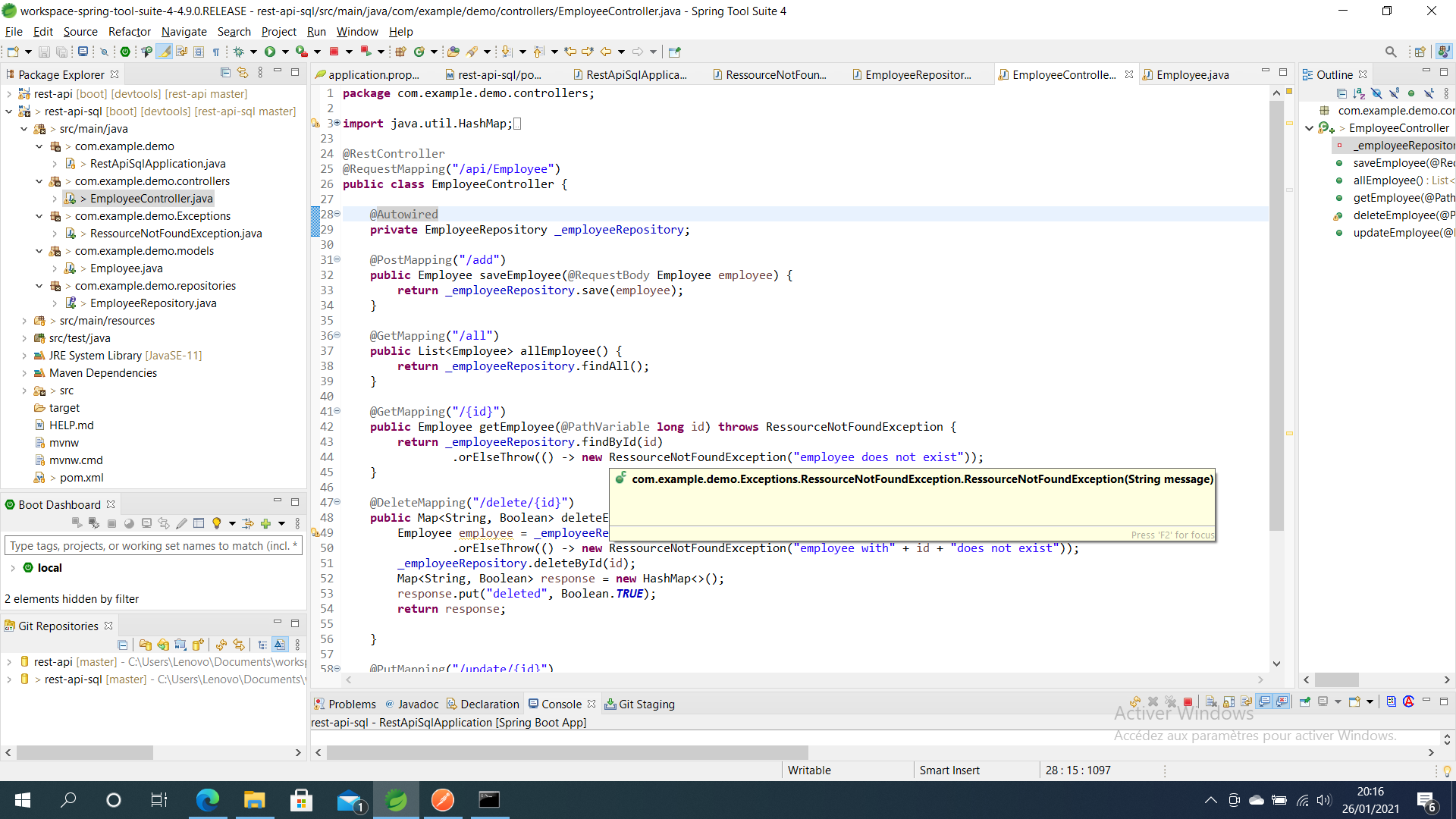Click the green plus icon in Boot Dashboard
This screenshot has height=819, width=1456.
pyautogui.click(x=265, y=523)
